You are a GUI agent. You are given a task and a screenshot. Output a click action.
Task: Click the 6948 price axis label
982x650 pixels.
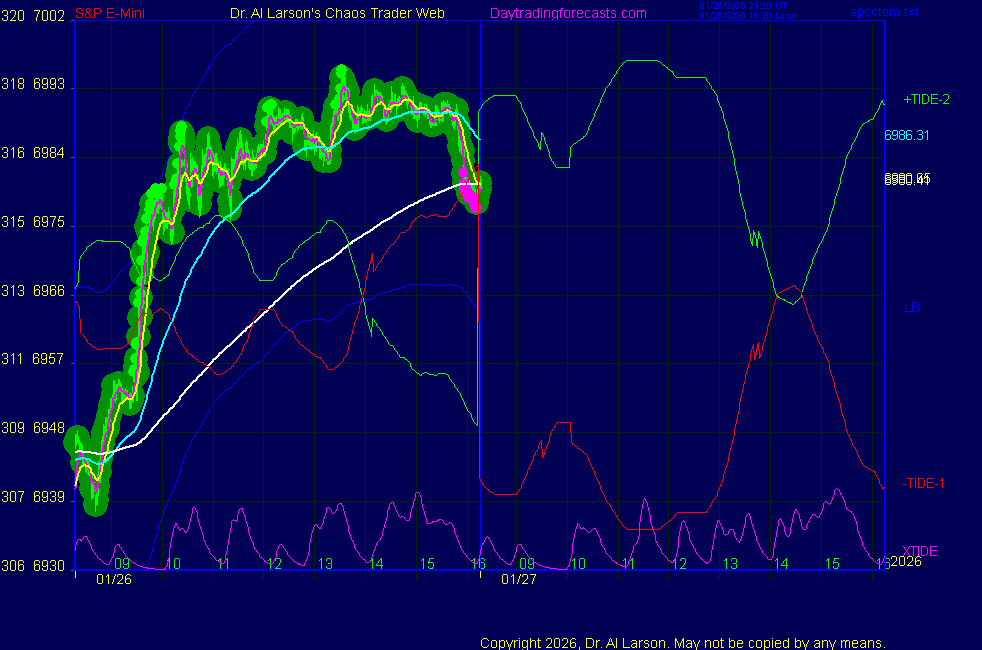[49, 429]
